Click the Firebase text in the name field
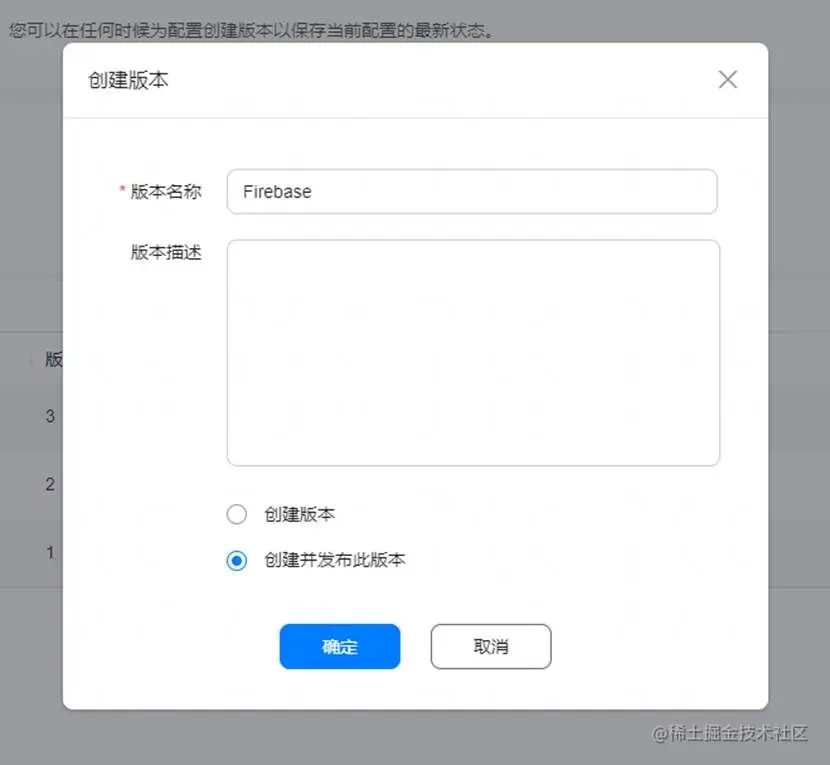 pyautogui.click(x=277, y=192)
